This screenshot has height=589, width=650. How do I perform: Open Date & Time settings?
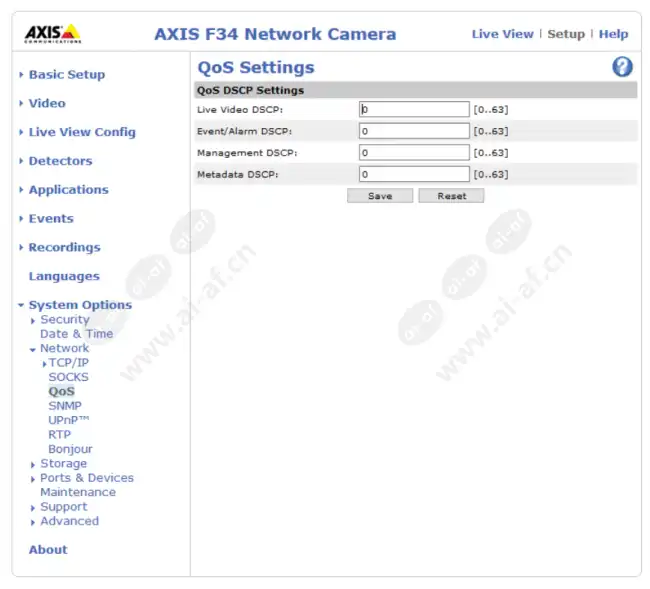point(76,334)
